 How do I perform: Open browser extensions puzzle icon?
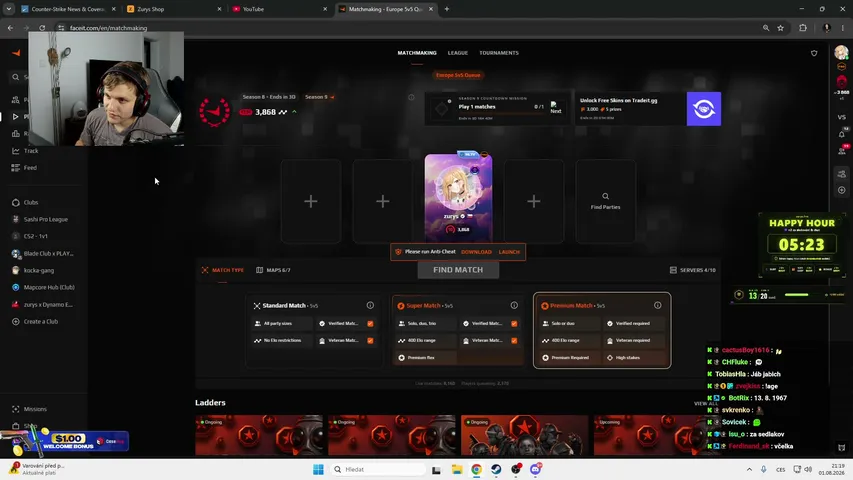[x=802, y=28]
